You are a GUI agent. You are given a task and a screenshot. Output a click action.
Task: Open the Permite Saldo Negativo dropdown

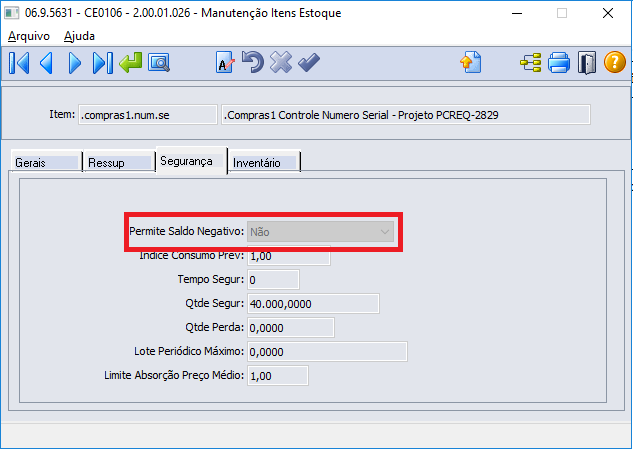(x=321, y=232)
